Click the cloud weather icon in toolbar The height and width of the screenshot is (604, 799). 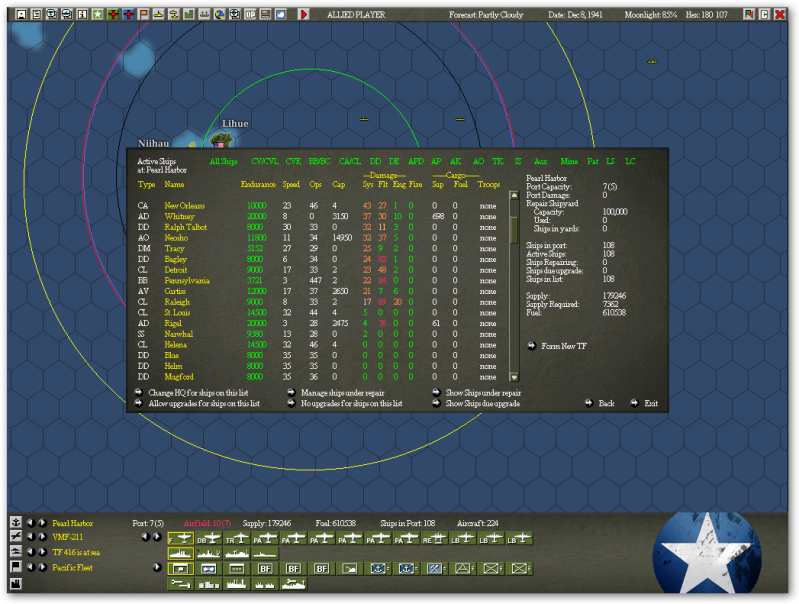[x=280, y=14]
